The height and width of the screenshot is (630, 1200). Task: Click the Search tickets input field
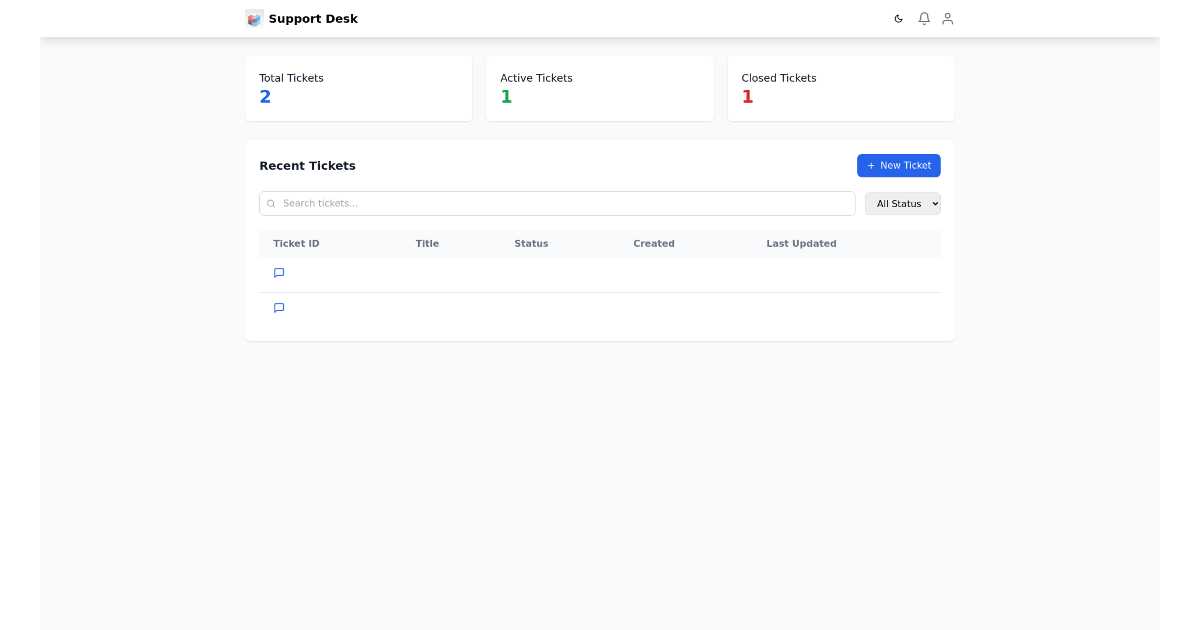(x=557, y=203)
